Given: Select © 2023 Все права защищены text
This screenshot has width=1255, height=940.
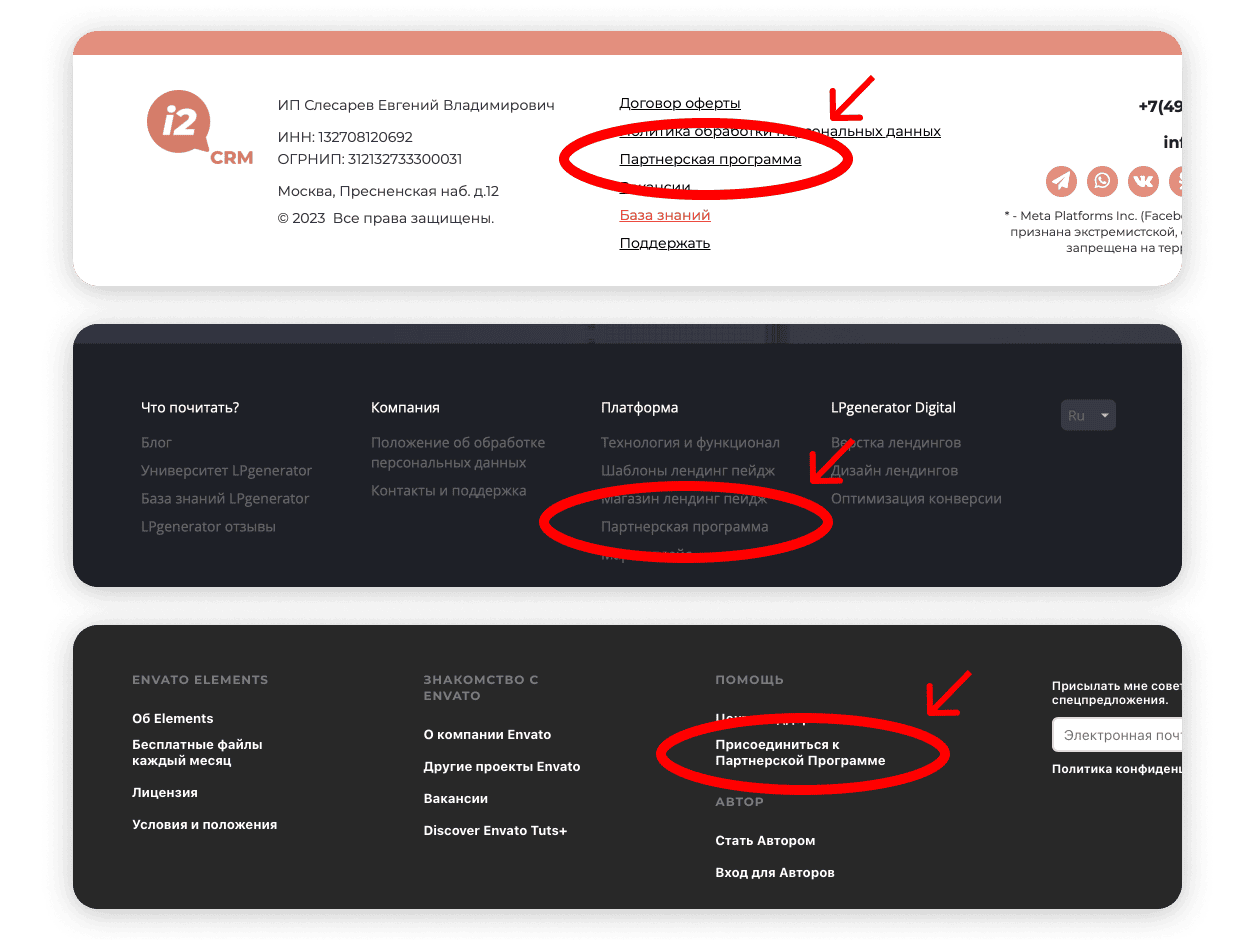Looking at the screenshot, I should pos(386,218).
